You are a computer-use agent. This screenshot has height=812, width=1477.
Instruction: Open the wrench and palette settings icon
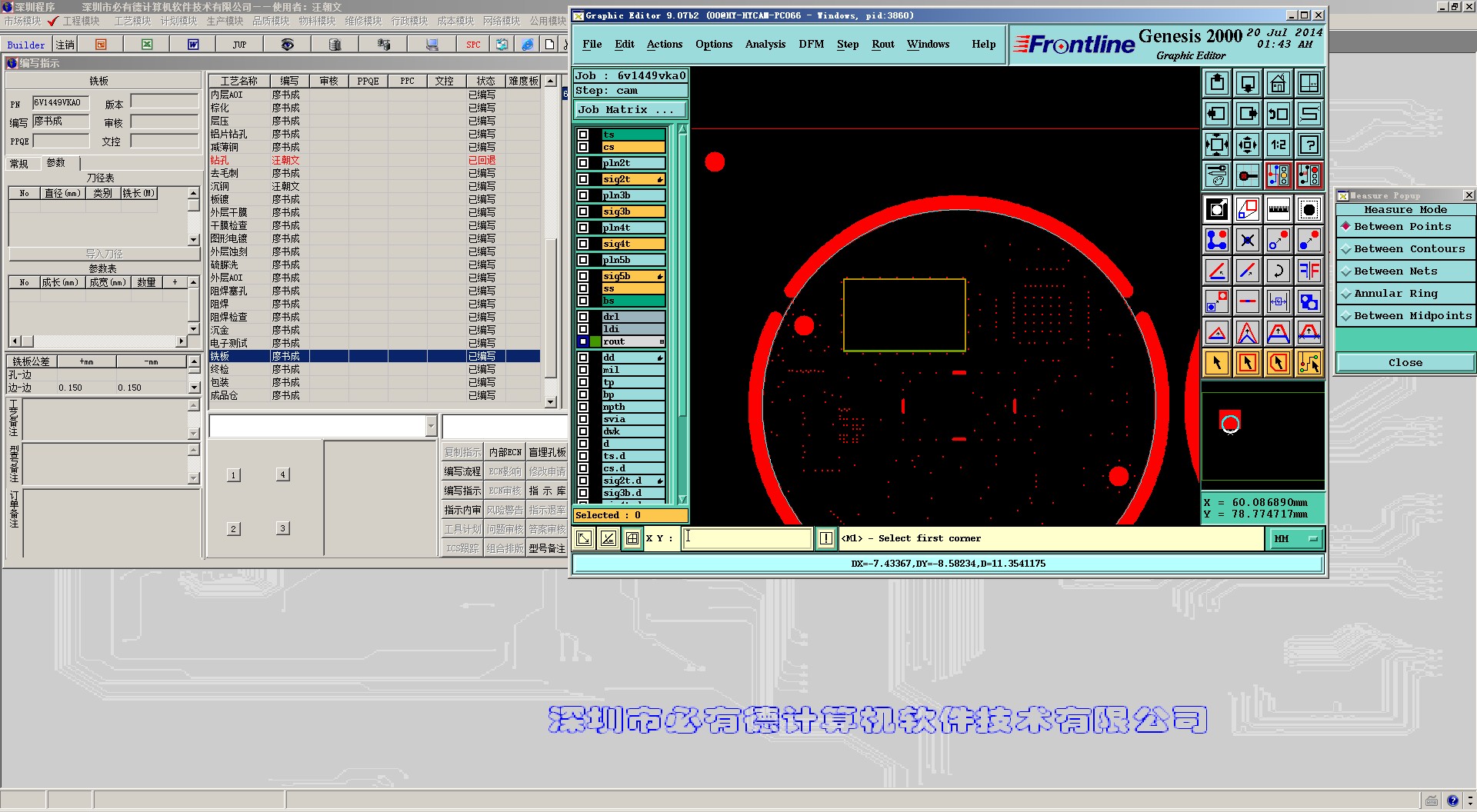tap(1217, 175)
